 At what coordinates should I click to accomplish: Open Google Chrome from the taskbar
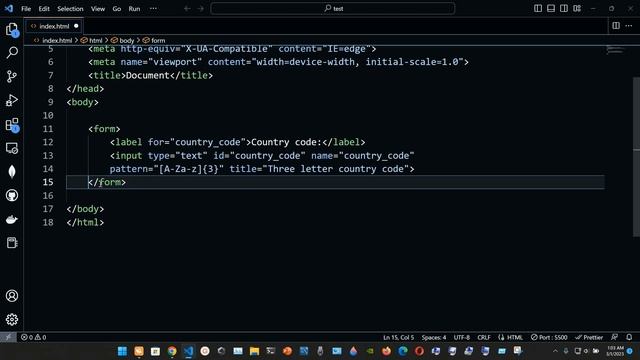click(x=172, y=351)
